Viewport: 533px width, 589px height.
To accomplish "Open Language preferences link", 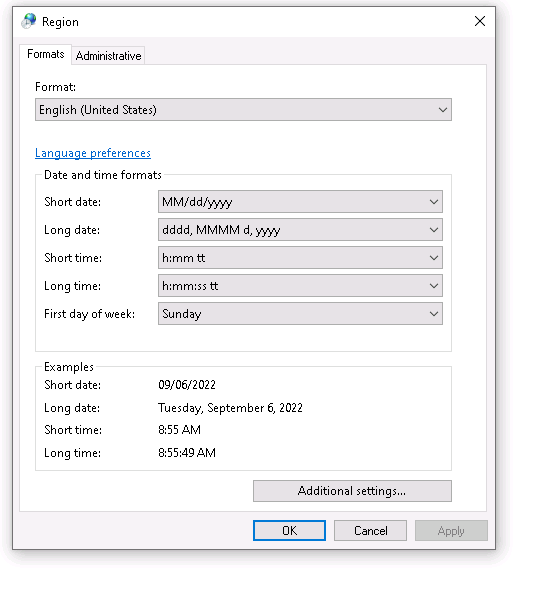I will tap(93, 153).
